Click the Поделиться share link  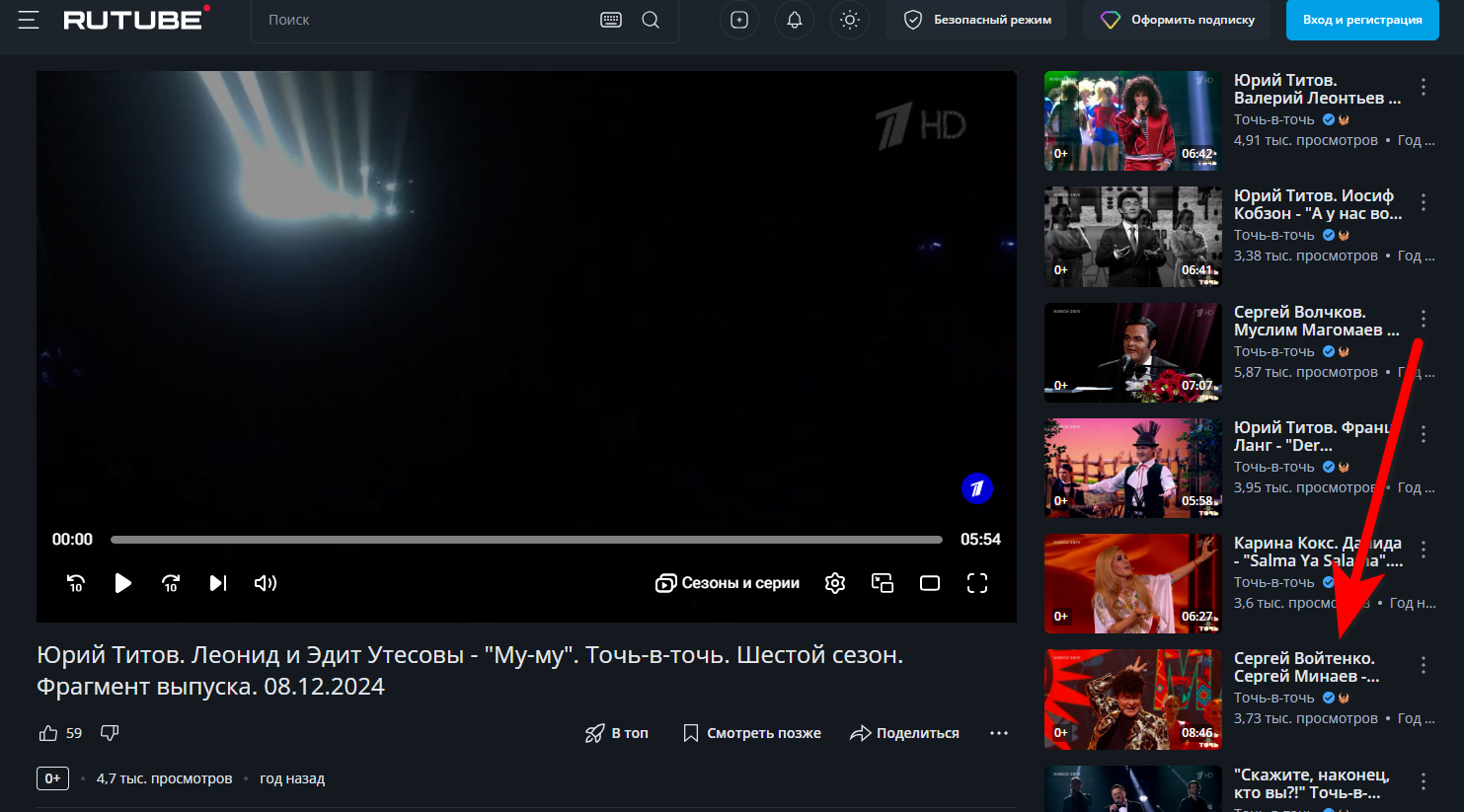pyautogui.click(x=904, y=733)
